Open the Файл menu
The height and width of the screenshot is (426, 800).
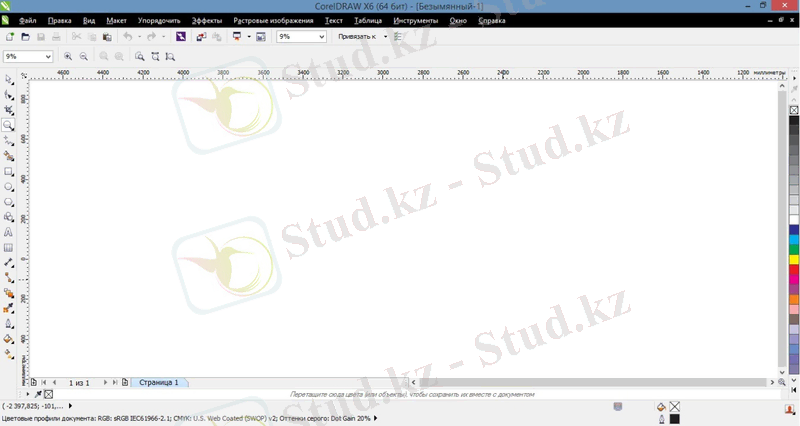pyautogui.click(x=28, y=21)
